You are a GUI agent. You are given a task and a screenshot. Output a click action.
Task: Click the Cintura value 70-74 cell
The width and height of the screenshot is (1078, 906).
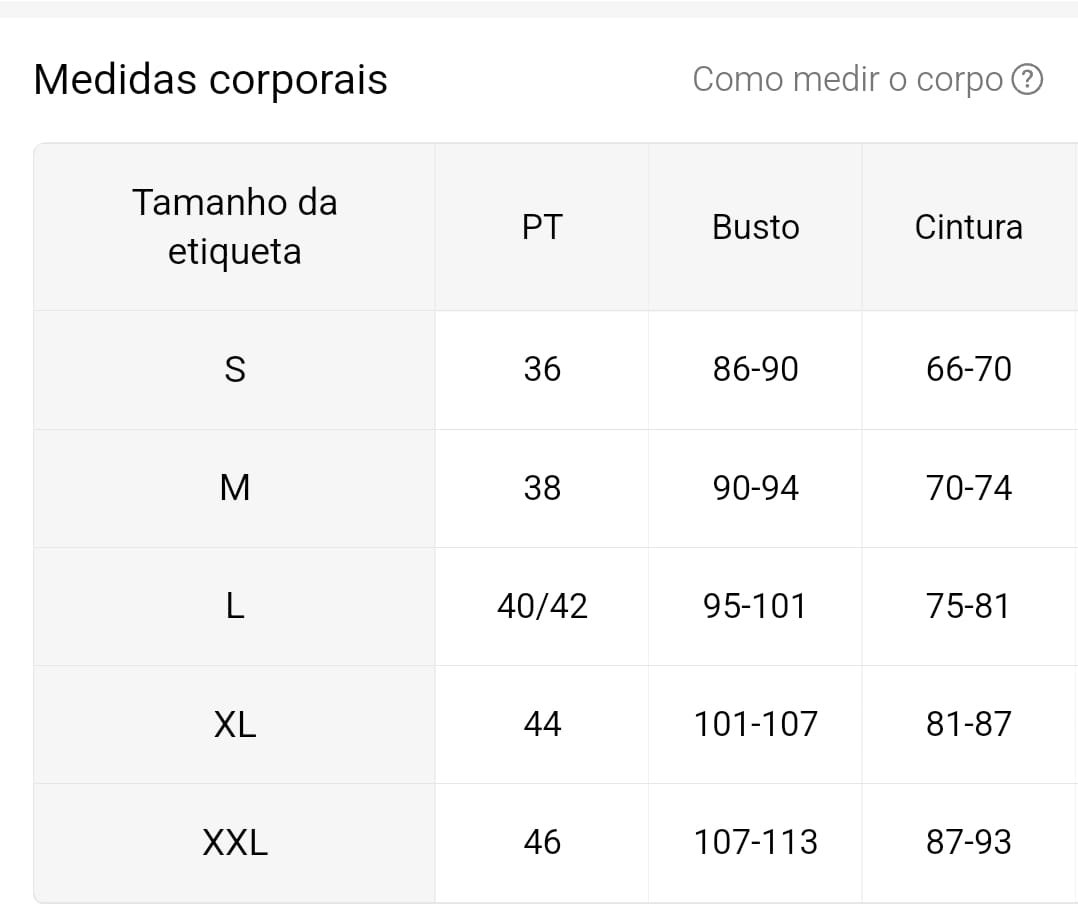pos(969,488)
